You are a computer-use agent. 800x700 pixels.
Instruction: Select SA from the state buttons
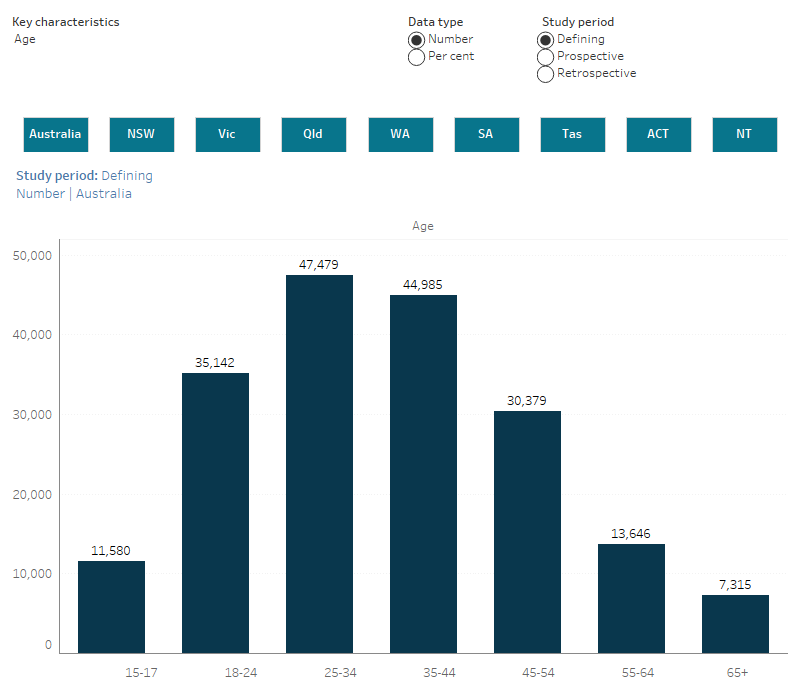[486, 134]
